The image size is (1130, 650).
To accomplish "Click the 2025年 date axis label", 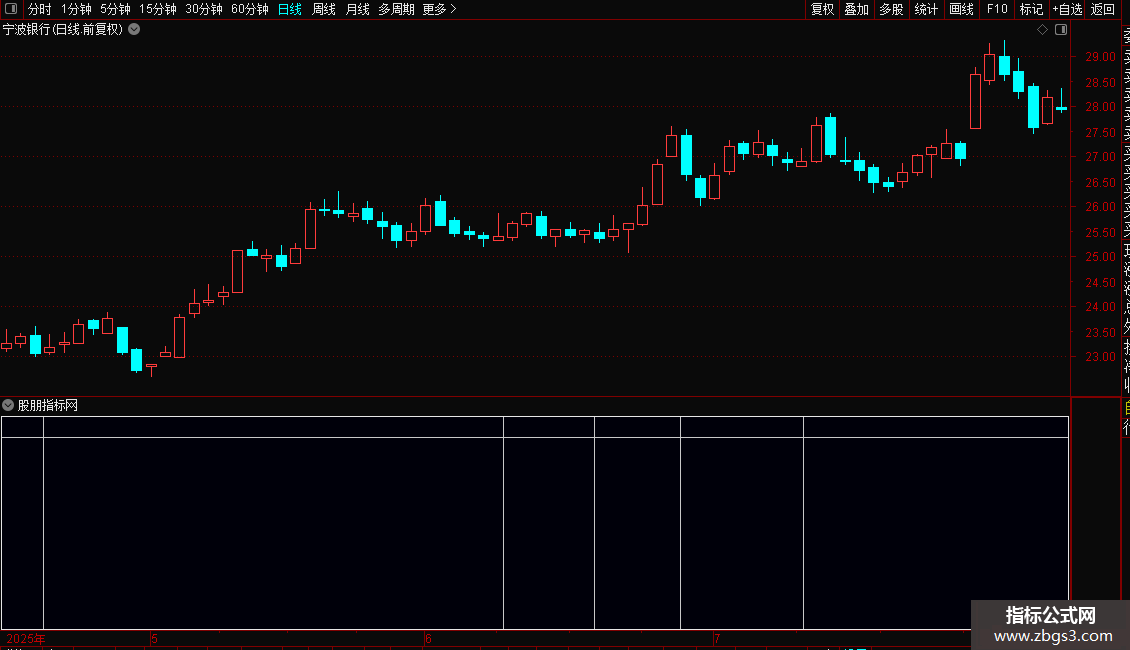I will point(25,638).
